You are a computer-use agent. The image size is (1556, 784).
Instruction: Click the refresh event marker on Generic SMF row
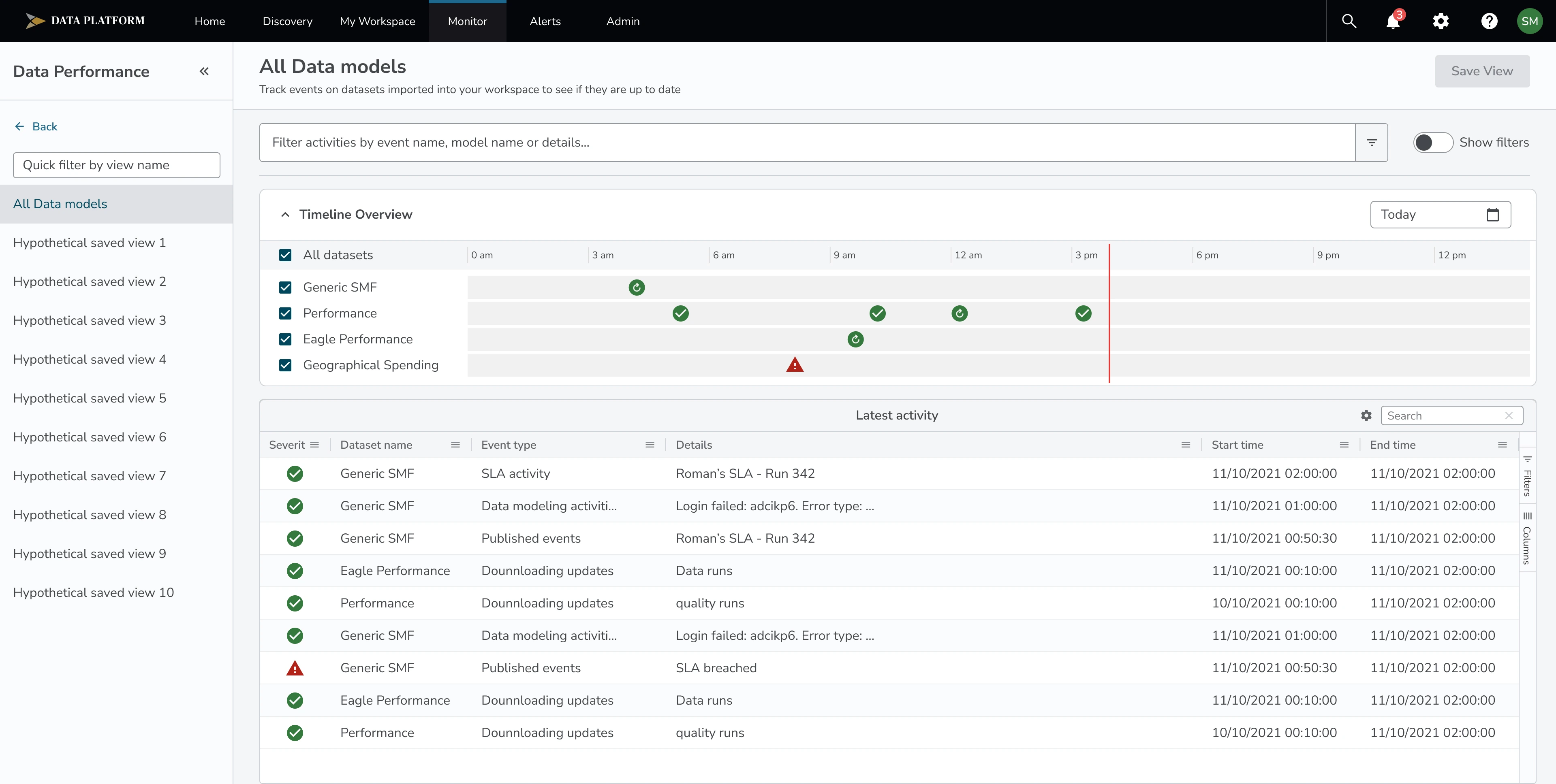pos(637,287)
